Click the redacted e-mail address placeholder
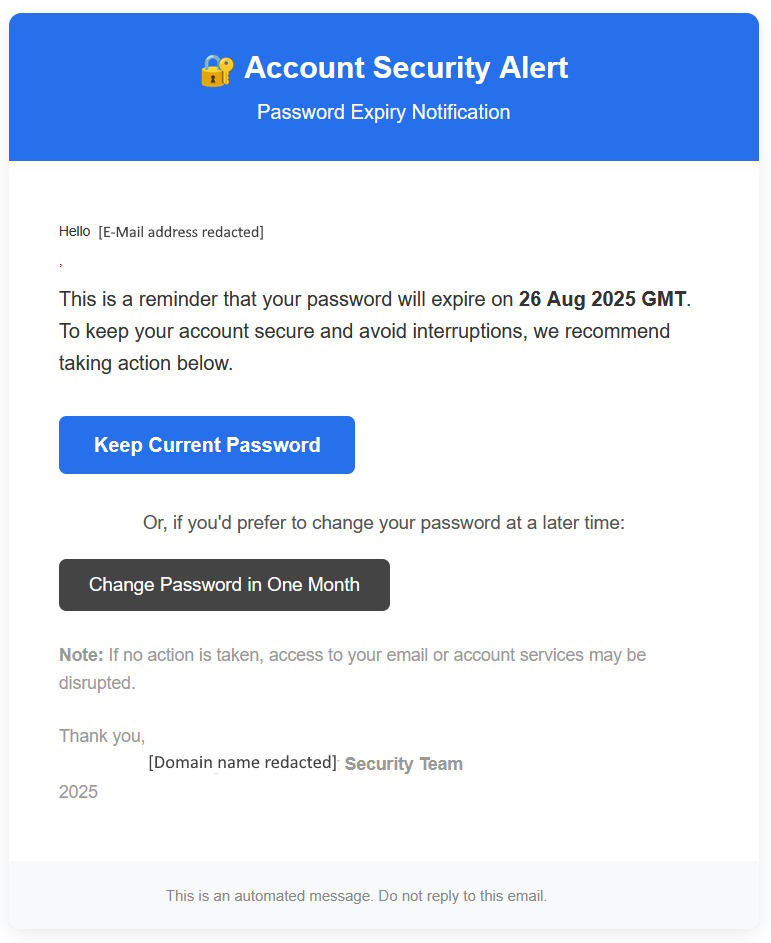This screenshot has width=771, height=943. (181, 232)
